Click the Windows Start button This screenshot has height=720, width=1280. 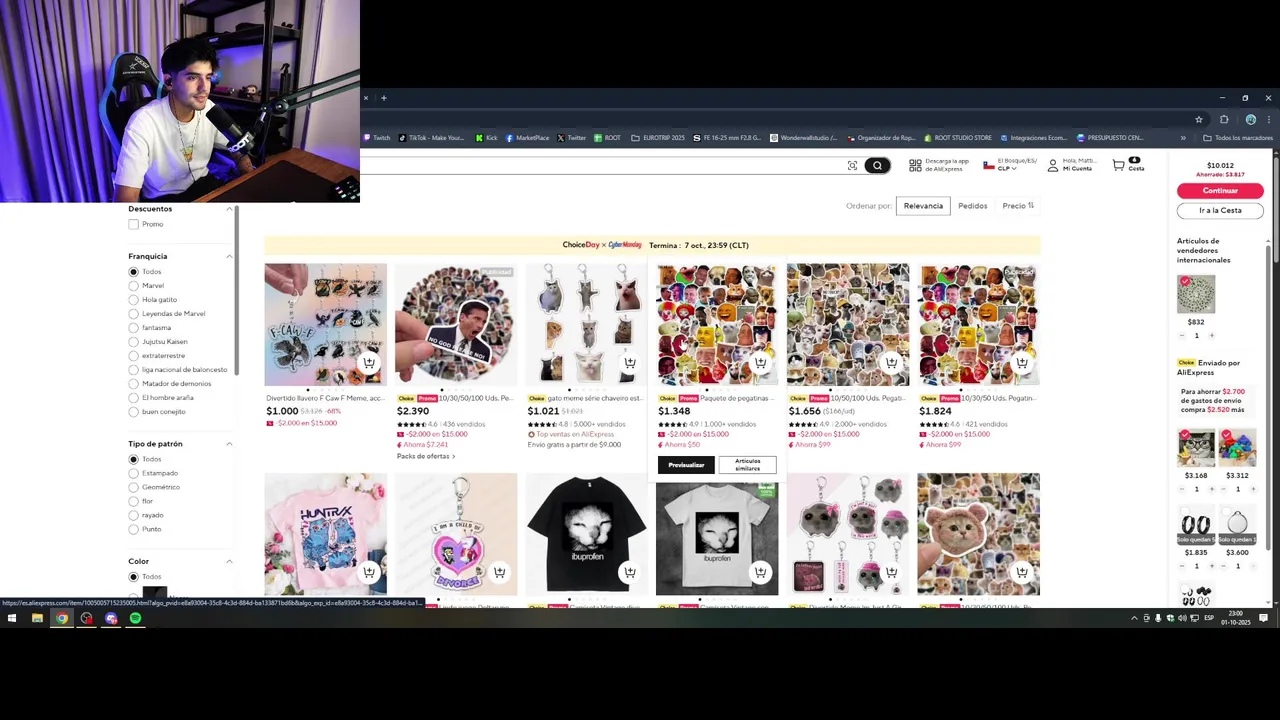pyautogui.click(x=12, y=618)
